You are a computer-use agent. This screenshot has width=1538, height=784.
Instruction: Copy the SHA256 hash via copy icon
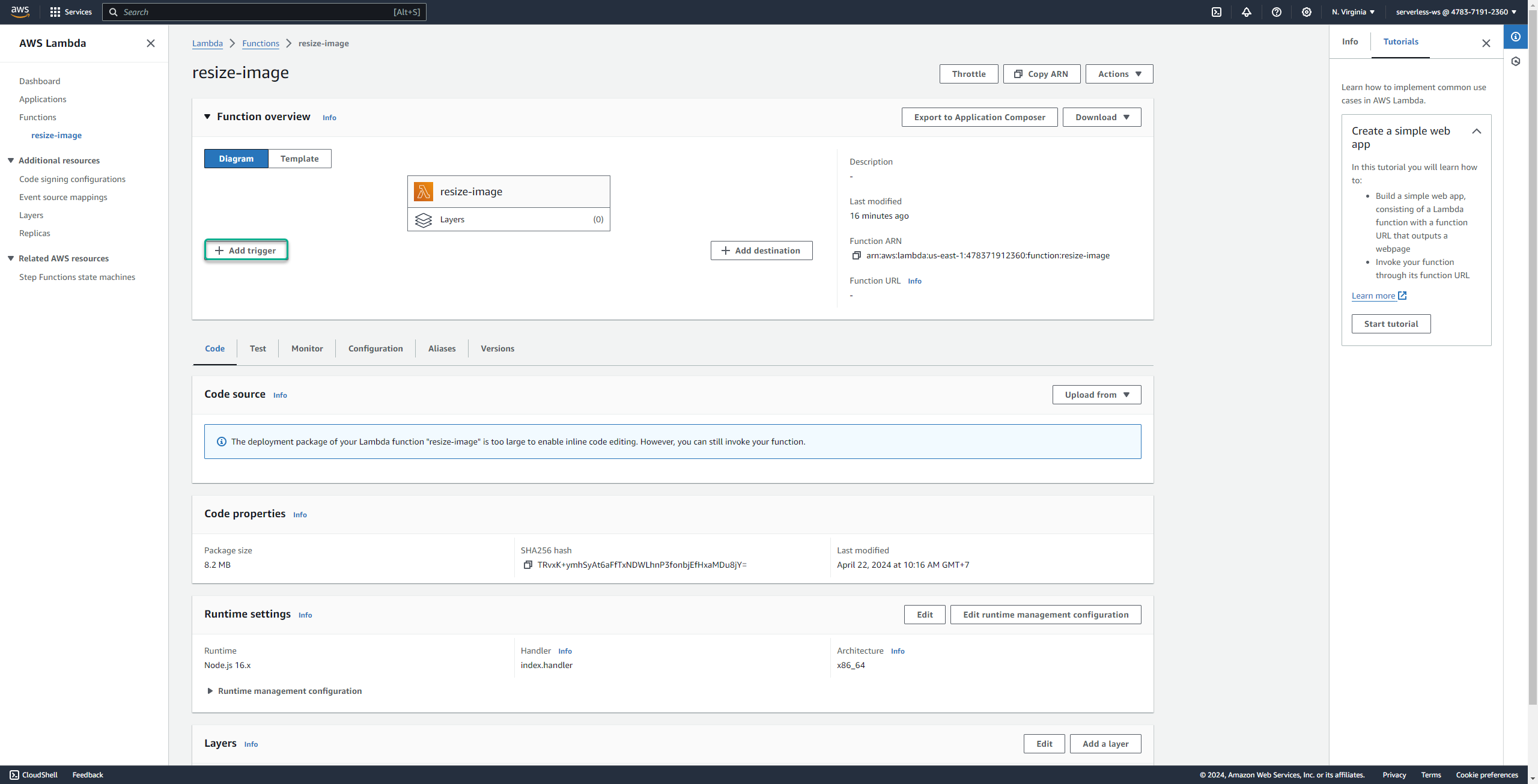[527, 565]
